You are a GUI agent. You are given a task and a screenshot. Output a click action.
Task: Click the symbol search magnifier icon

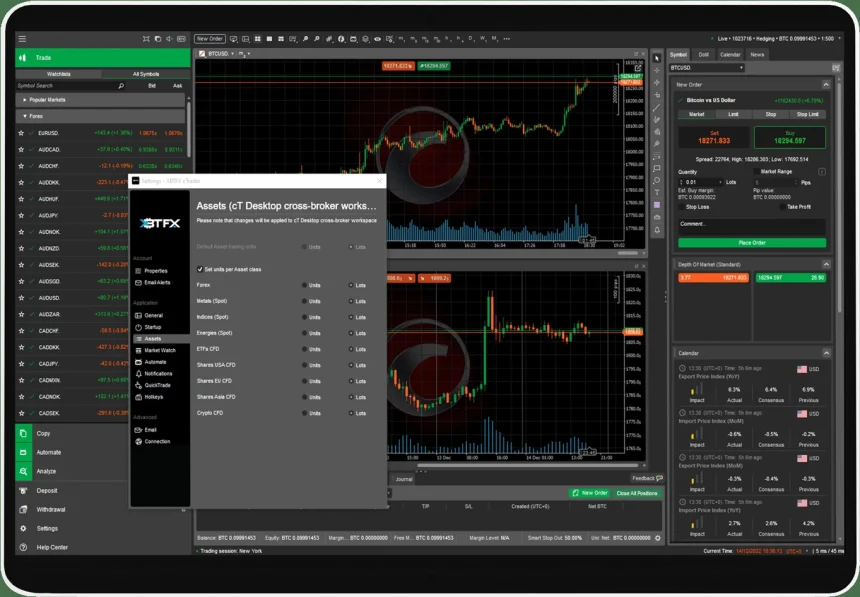pyautogui.click(x=121, y=86)
